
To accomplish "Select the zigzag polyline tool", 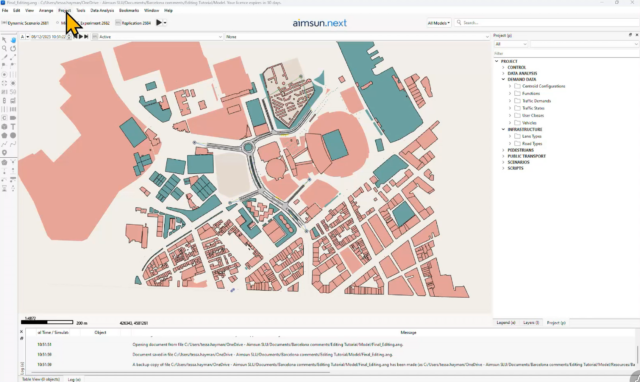I will (4, 144).
